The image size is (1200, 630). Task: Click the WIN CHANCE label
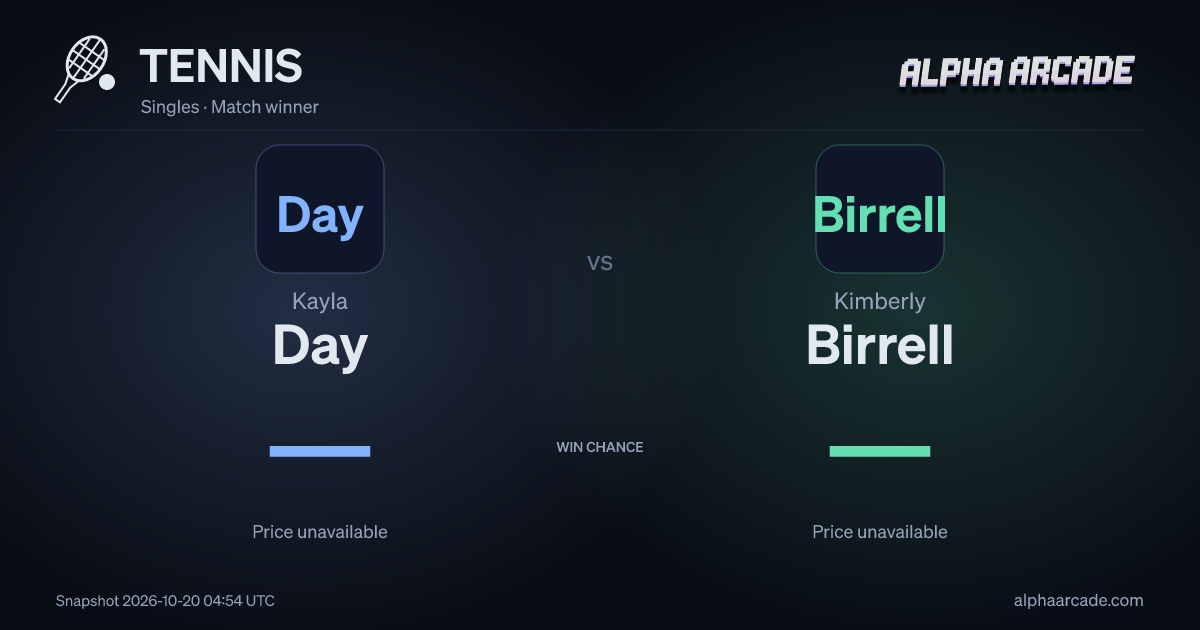(x=600, y=447)
